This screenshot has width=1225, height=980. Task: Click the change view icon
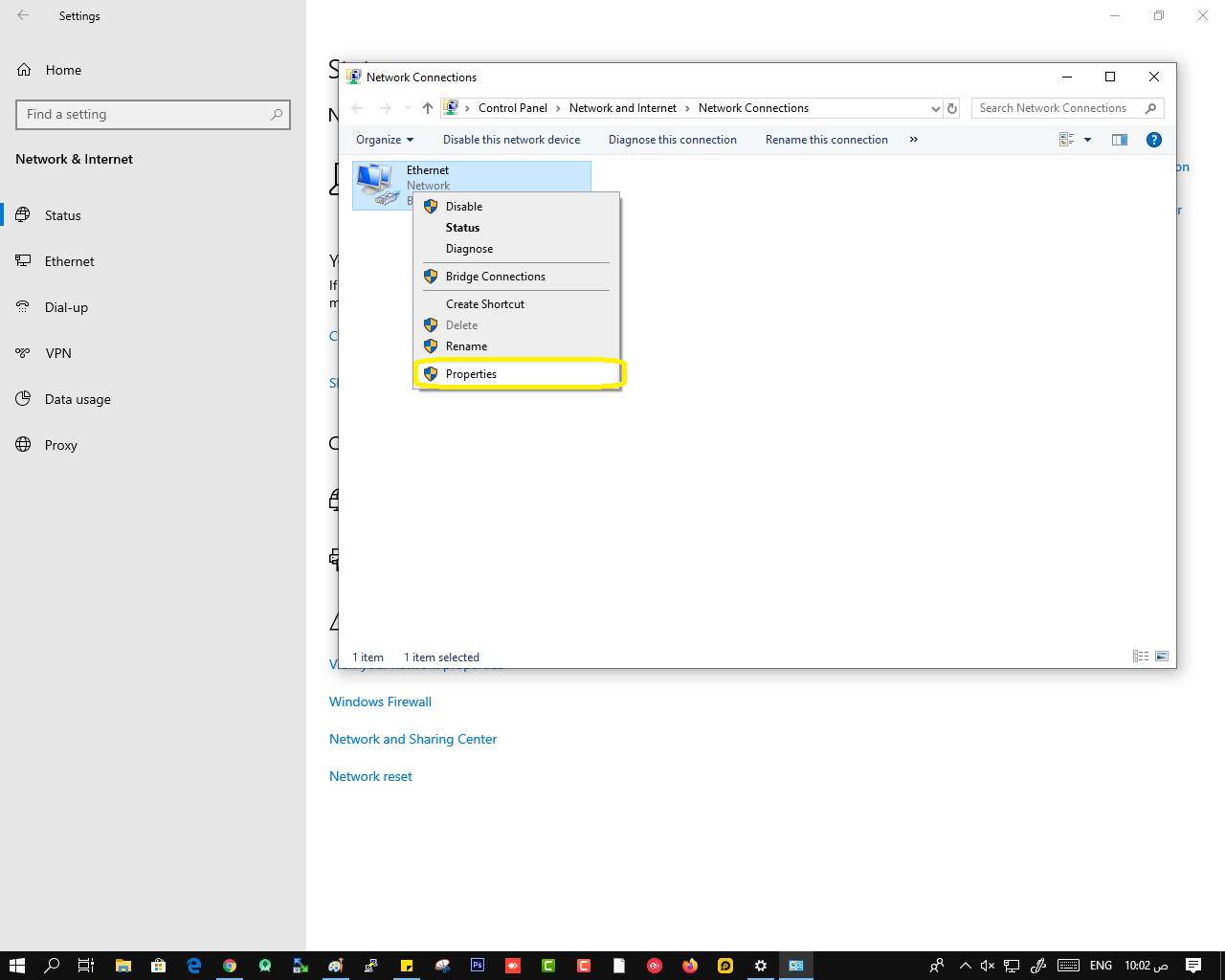pos(1066,140)
